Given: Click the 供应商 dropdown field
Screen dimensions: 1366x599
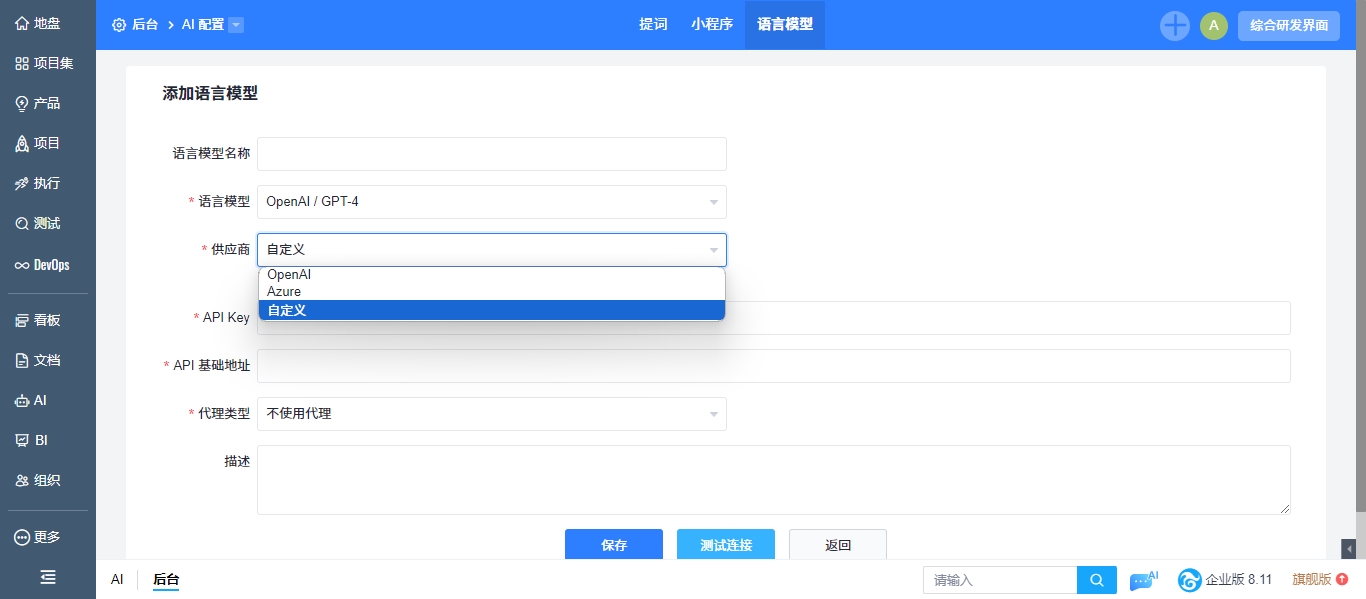Looking at the screenshot, I should [x=492, y=250].
